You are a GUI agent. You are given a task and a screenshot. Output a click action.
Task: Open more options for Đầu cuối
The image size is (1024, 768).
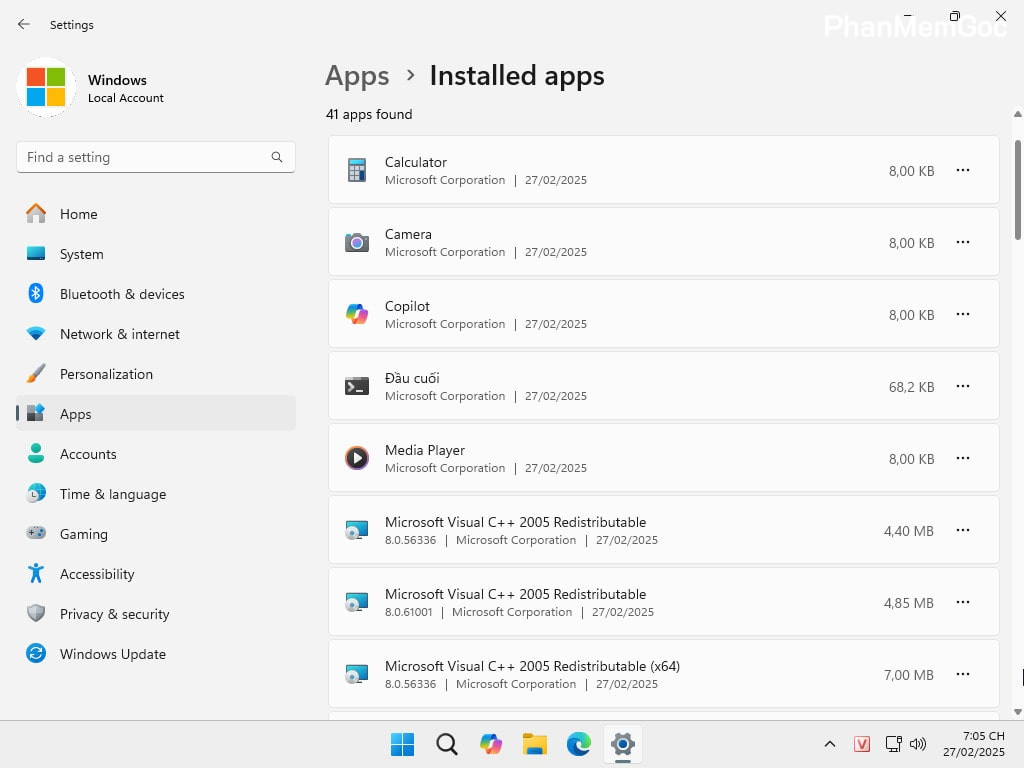pos(962,386)
